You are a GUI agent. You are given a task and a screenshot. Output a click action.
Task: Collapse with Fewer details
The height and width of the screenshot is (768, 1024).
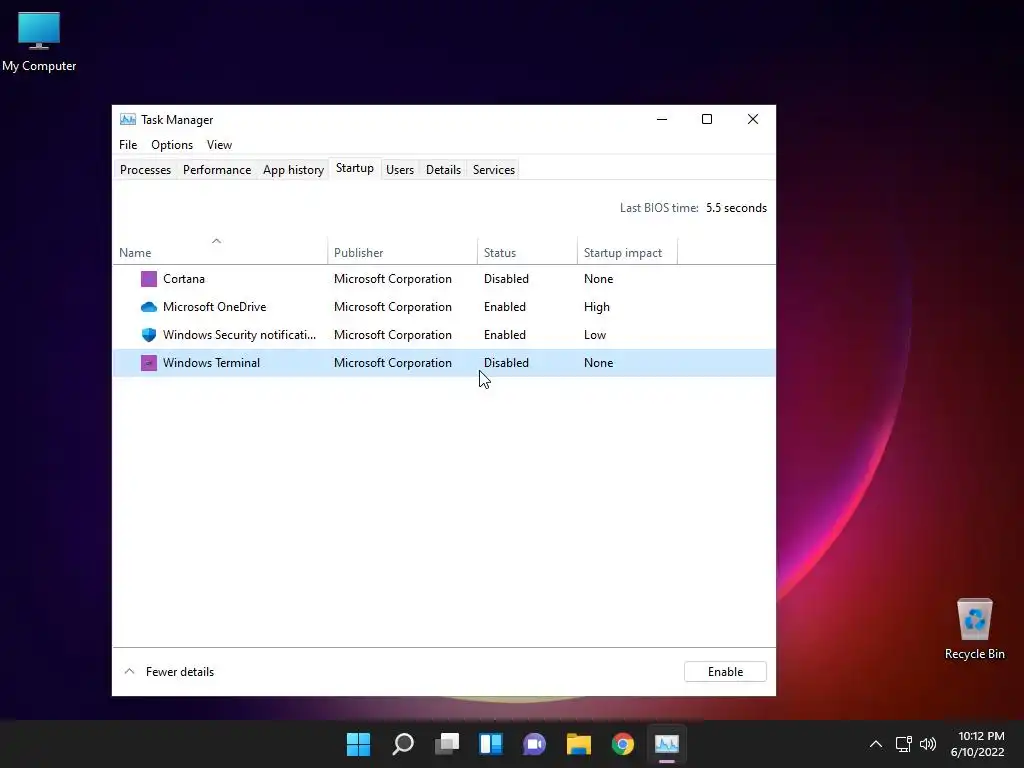(169, 672)
